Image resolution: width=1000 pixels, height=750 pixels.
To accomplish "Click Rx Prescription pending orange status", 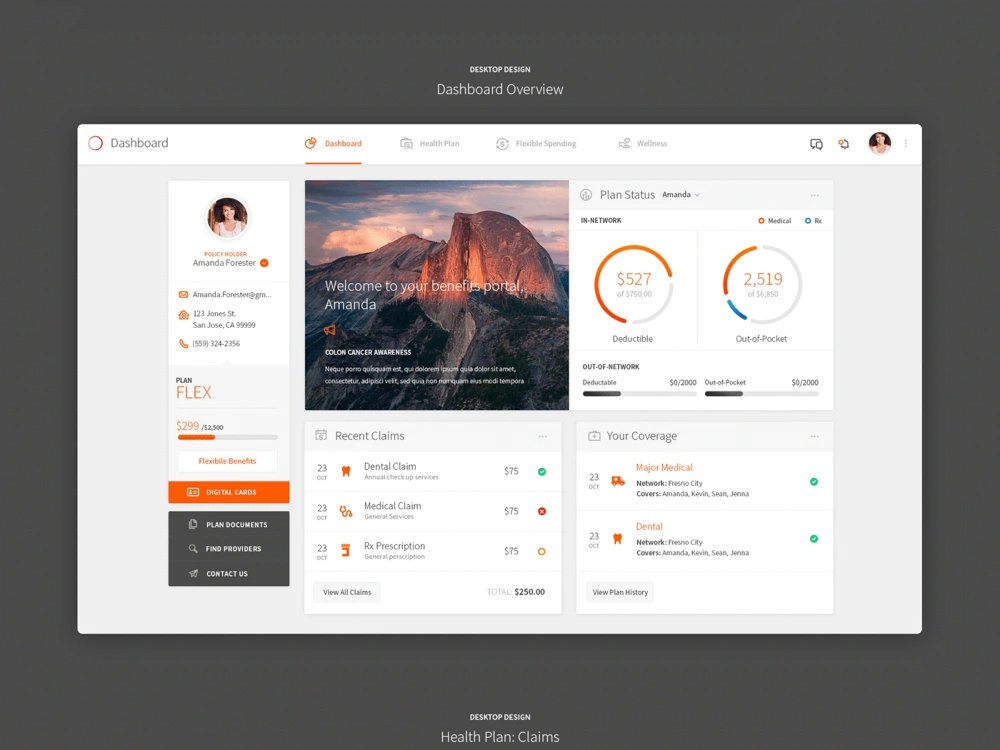I will pos(541,552).
